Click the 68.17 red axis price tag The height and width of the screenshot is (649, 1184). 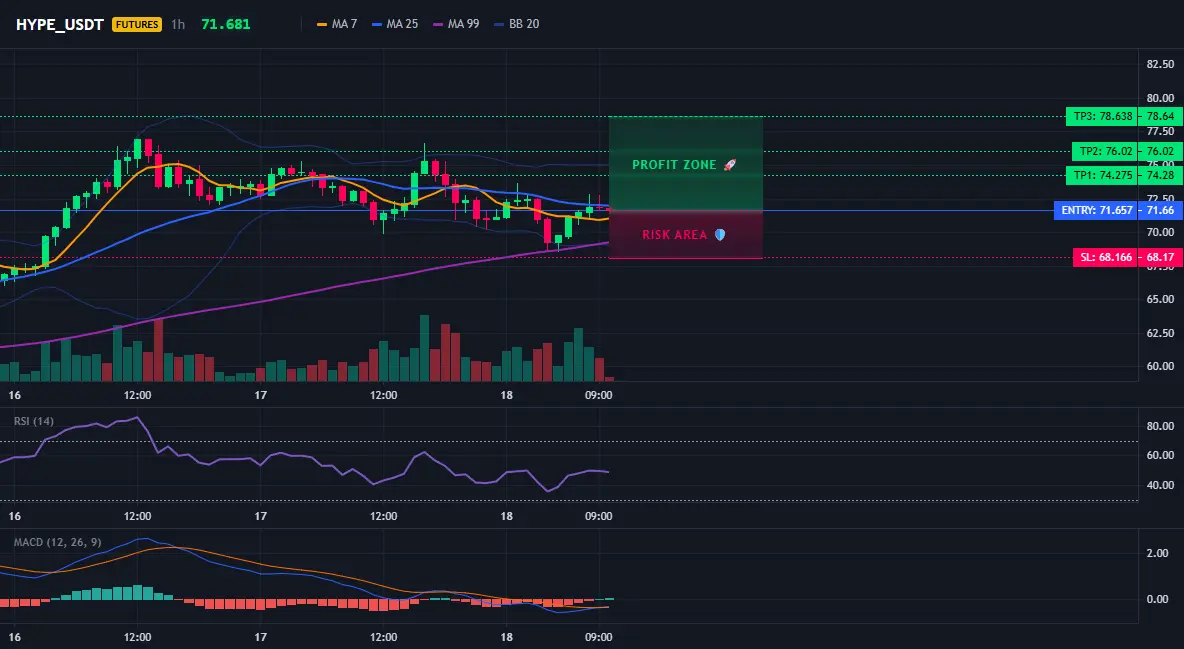(1161, 258)
